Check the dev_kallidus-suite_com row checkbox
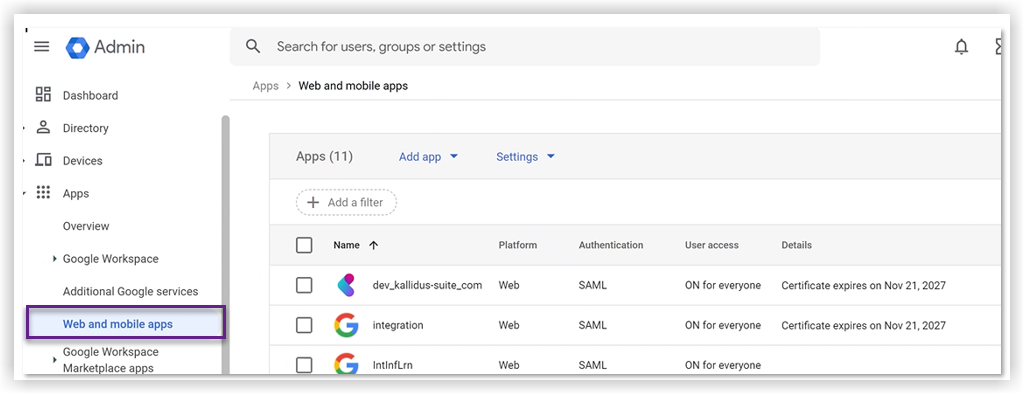 pos(304,286)
